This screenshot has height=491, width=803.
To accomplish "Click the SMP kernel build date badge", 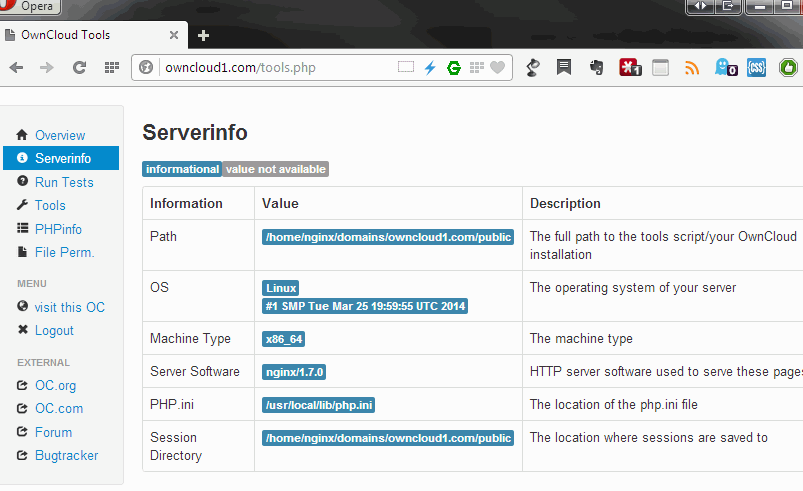I will pos(365,306).
